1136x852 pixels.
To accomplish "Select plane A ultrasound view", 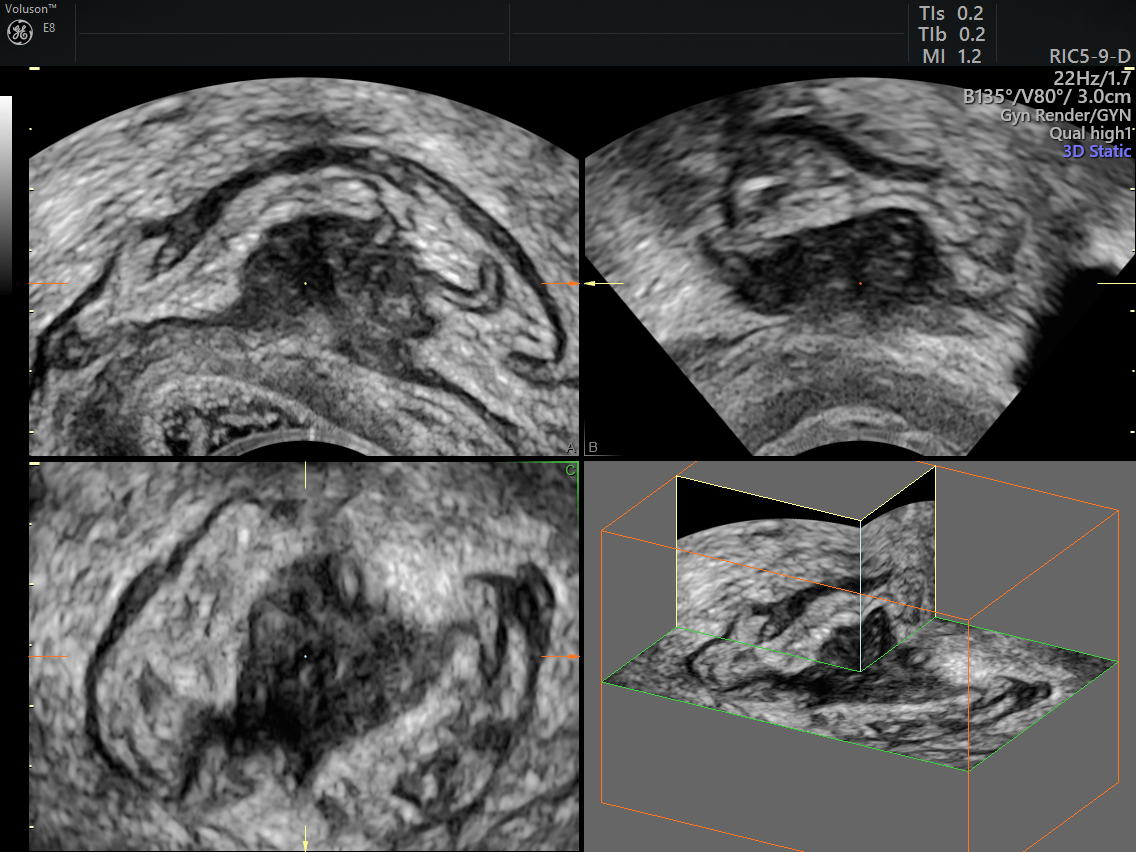I will coord(304,266).
